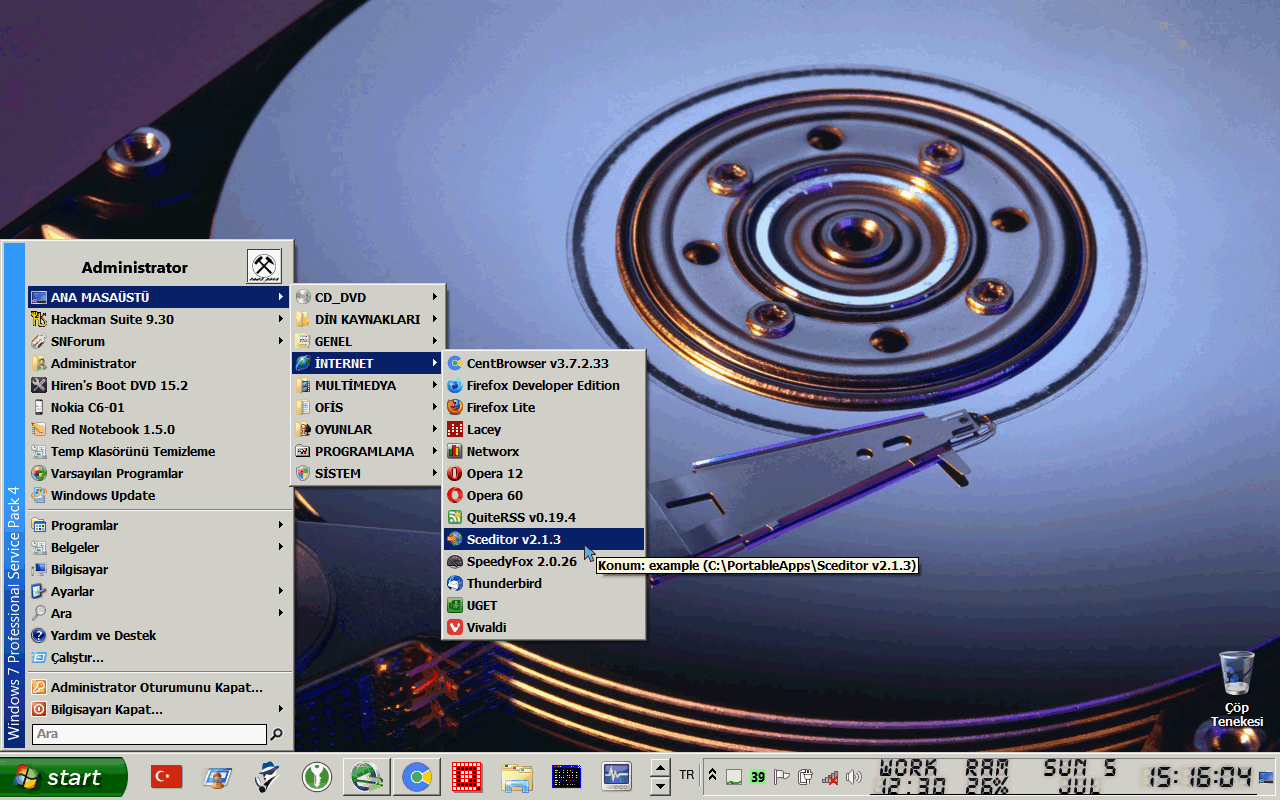The image size is (1280, 800).
Task: Expand the MULTİMEDYA submenu
Action: tap(368, 385)
